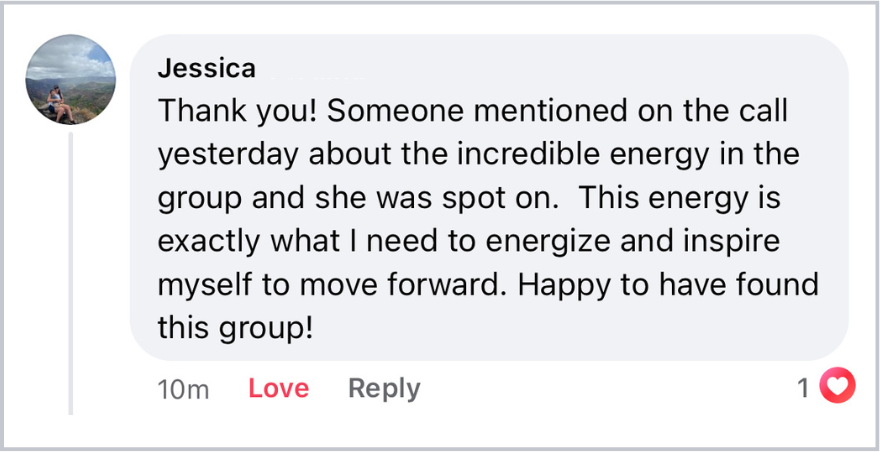Screen dimensions: 880x452
Task: Open the 10m timestamp link
Action: (183, 389)
